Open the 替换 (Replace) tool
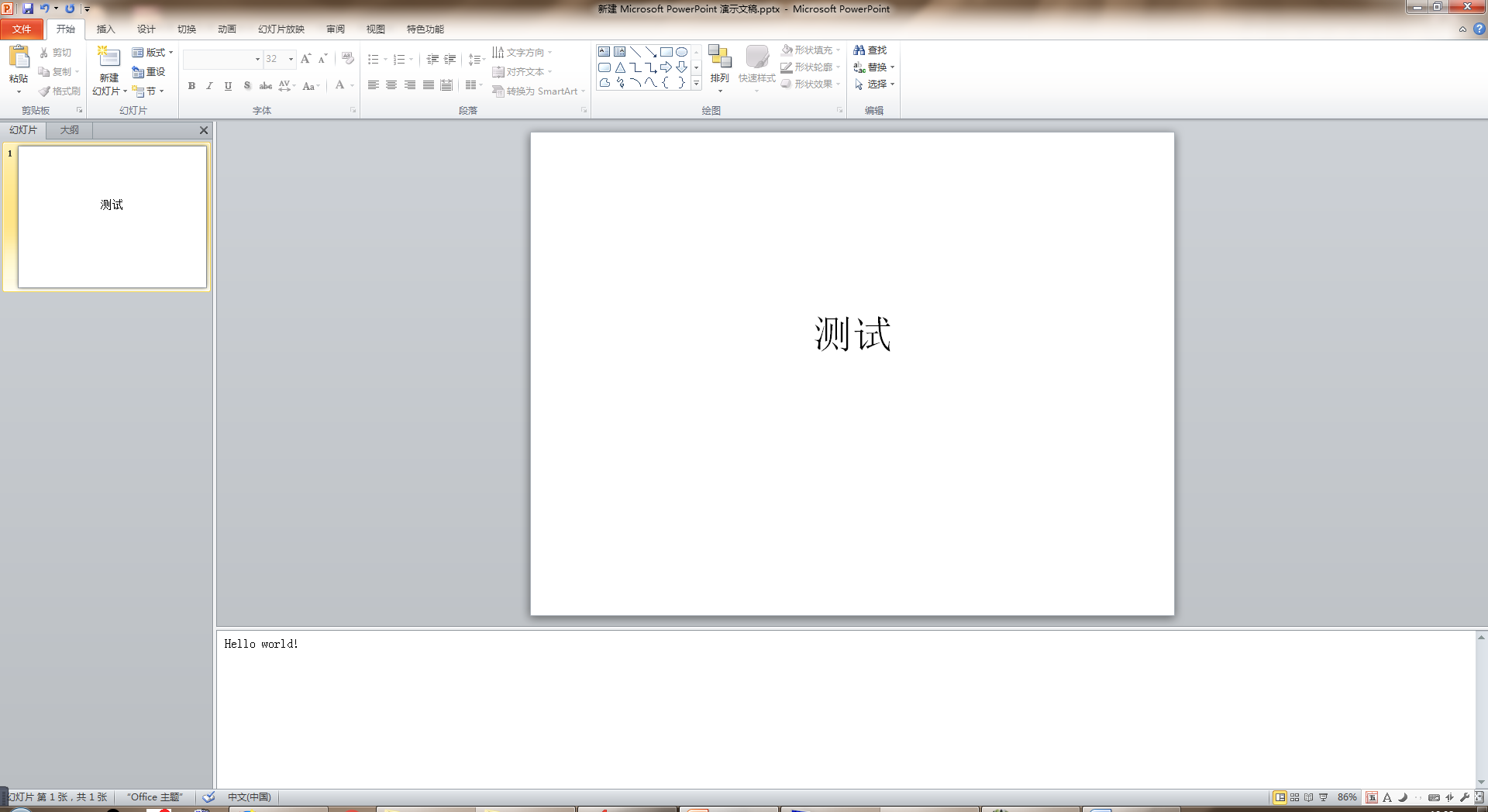This screenshot has width=1488, height=812. point(874,67)
